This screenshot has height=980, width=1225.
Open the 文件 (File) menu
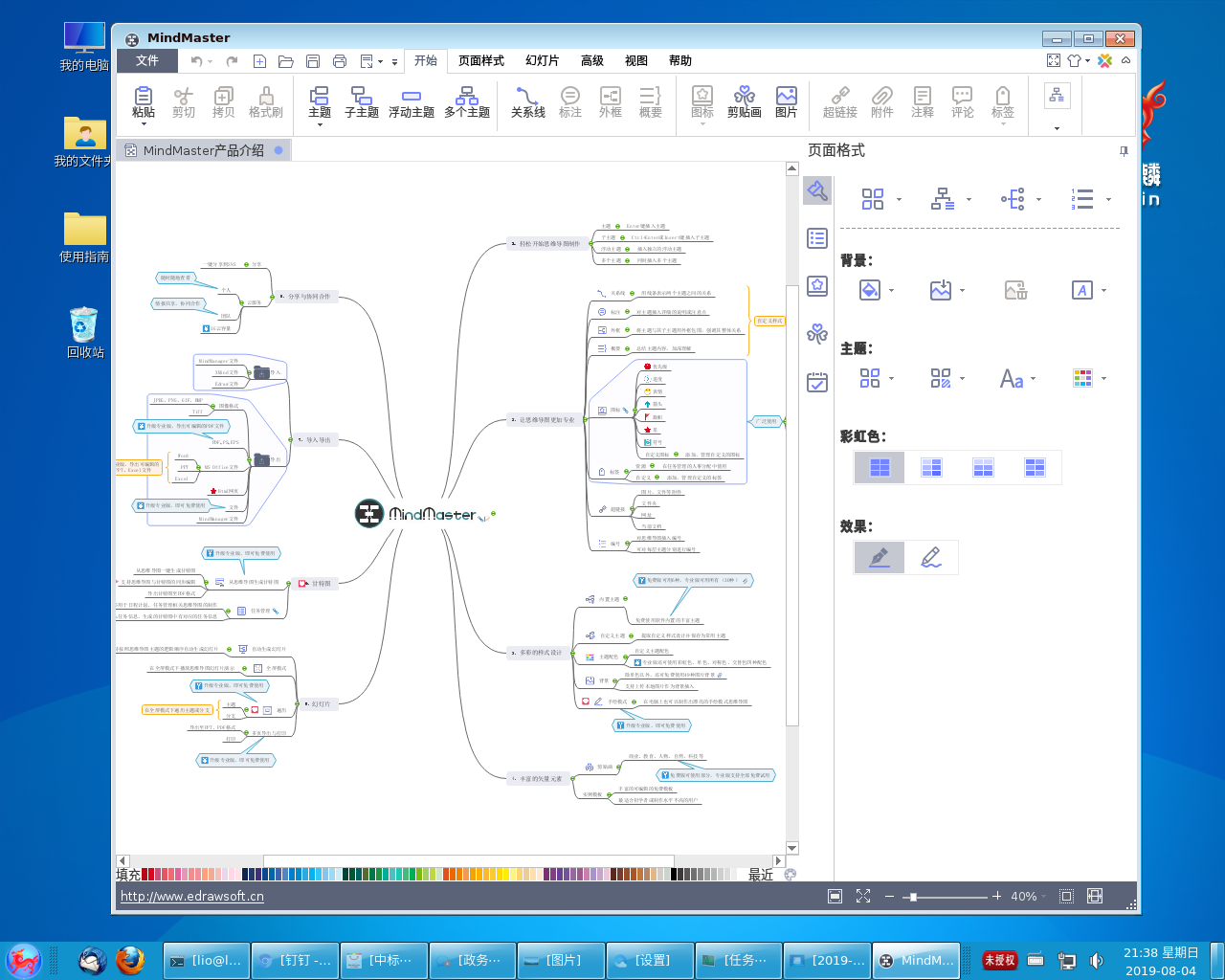[x=147, y=60]
